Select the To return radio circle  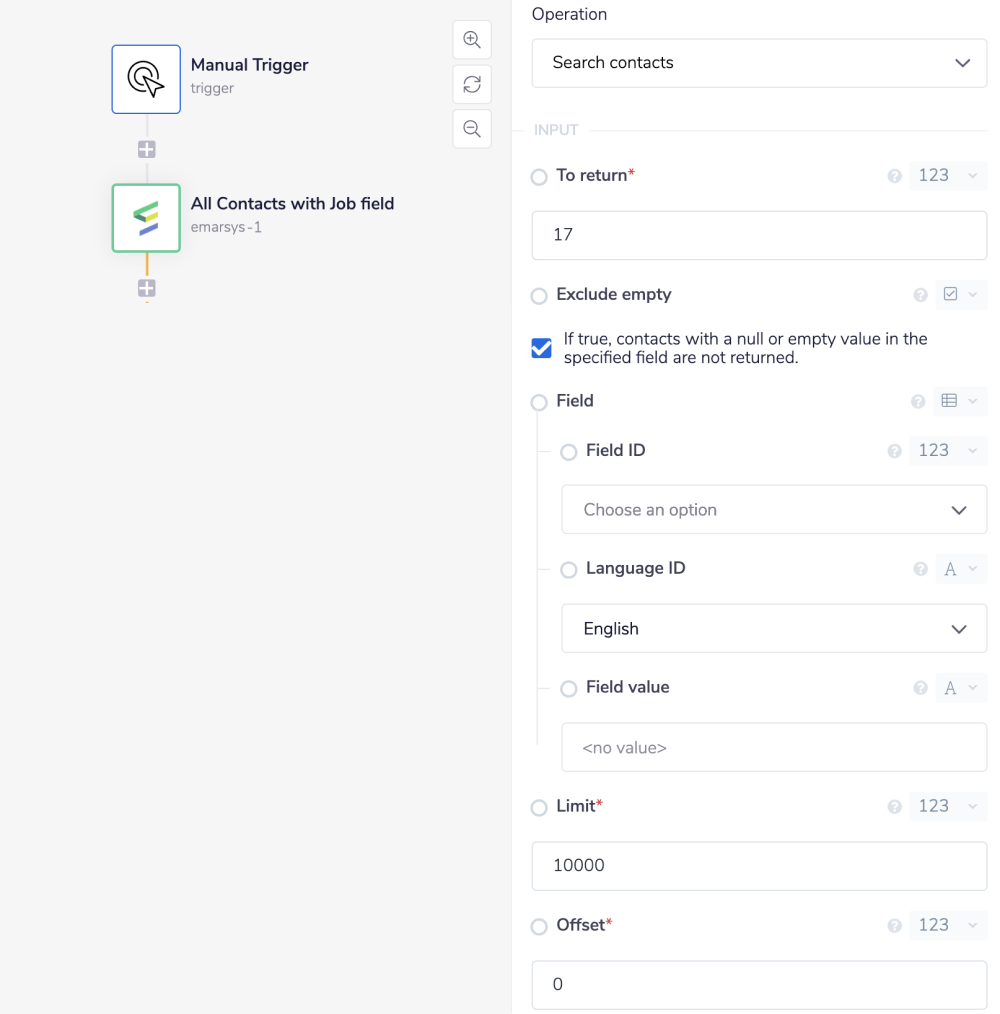click(x=539, y=177)
